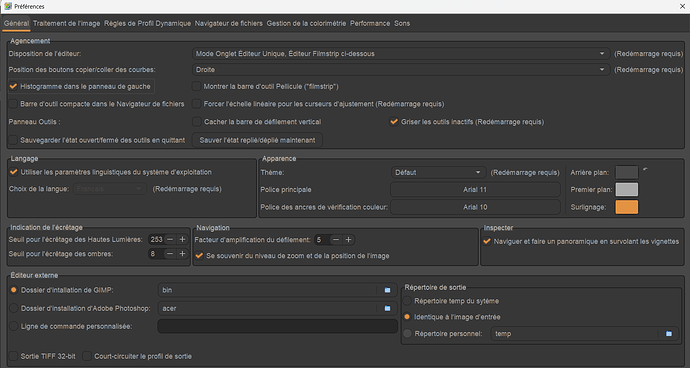Viewport: 690px width, 368px height.
Task: Click the Photoshop folder path field 'acer'
Action: click(x=268, y=308)
